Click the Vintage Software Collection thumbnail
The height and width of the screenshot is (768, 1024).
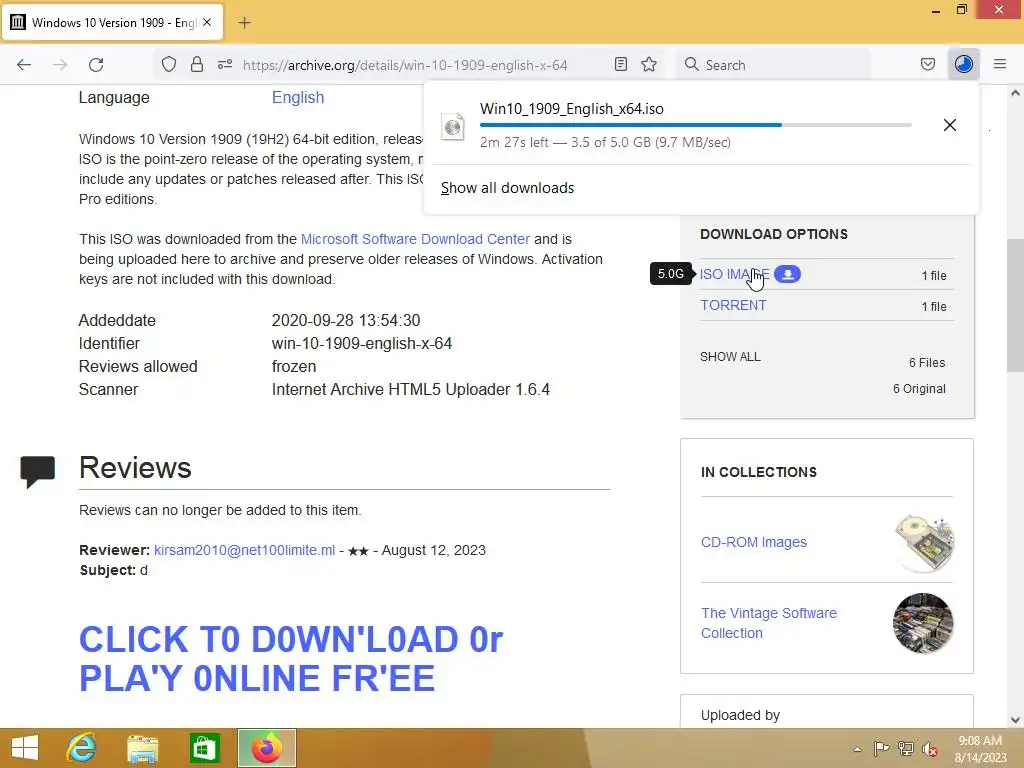[x=923, y=623]
